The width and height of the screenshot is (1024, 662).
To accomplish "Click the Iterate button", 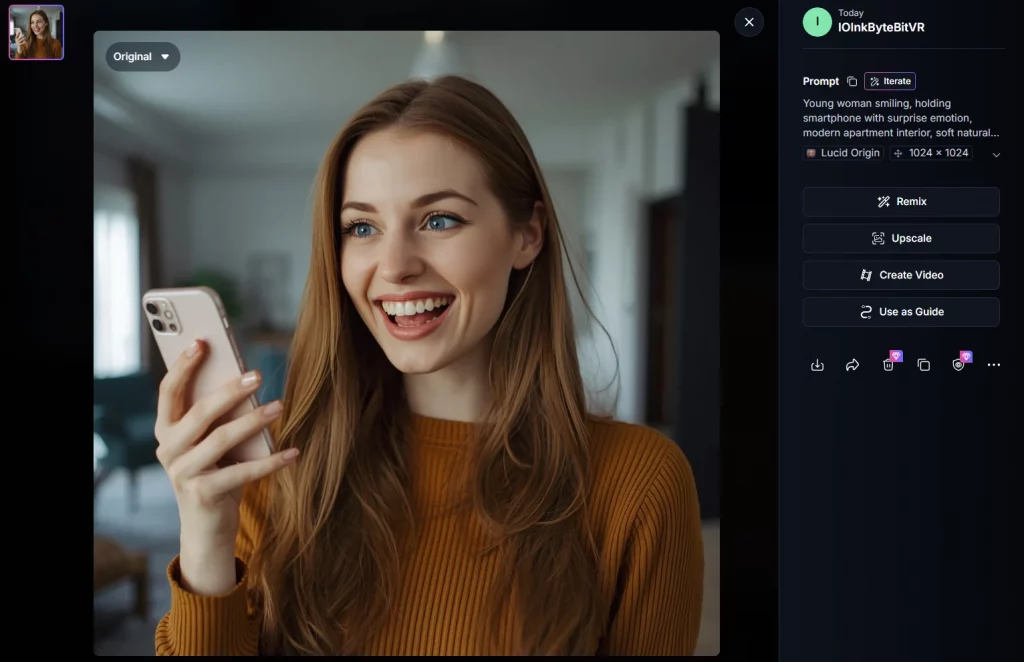I will (x=890, y=82).
